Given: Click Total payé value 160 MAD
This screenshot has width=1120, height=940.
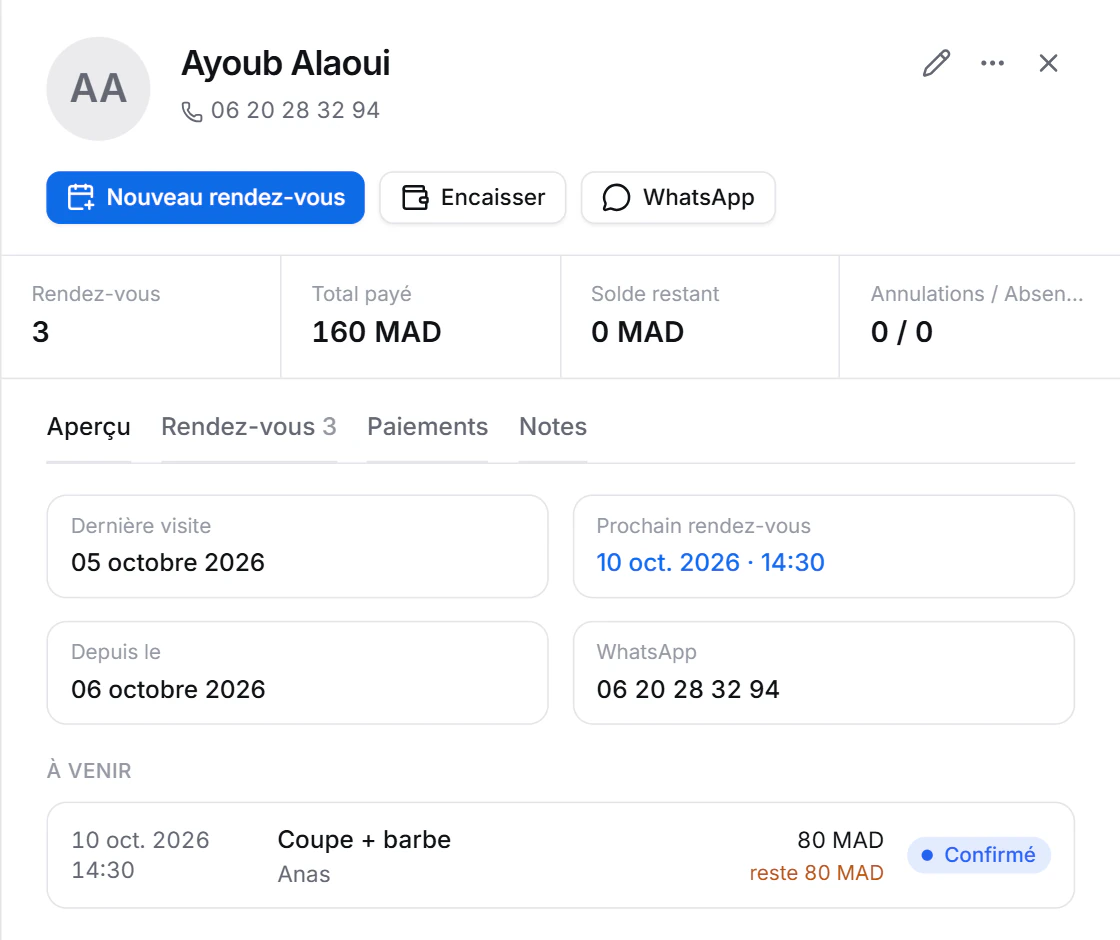Looking at the screenshot, I should [376, 331].
